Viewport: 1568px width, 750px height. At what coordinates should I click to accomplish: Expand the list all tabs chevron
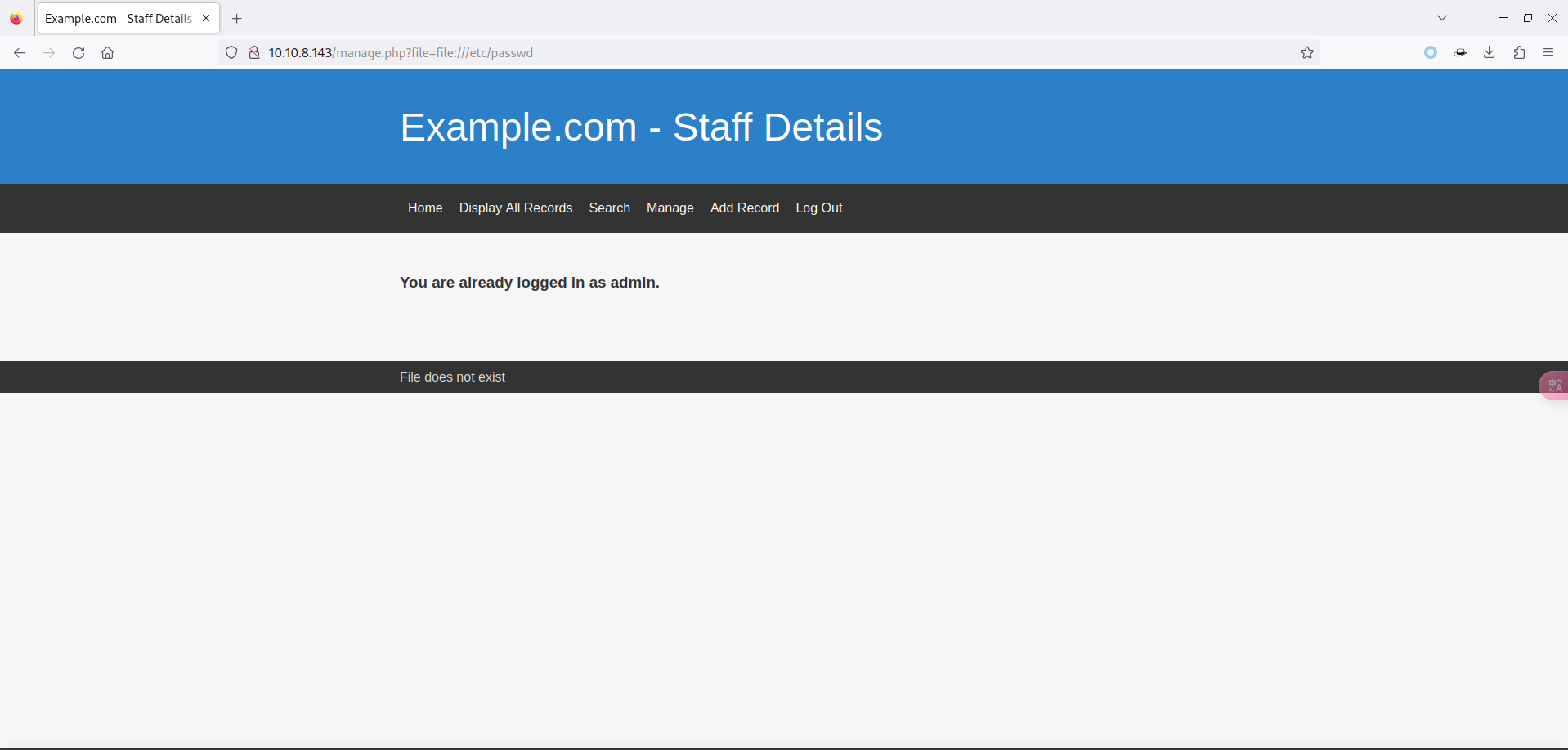[x=1442, y=18]
